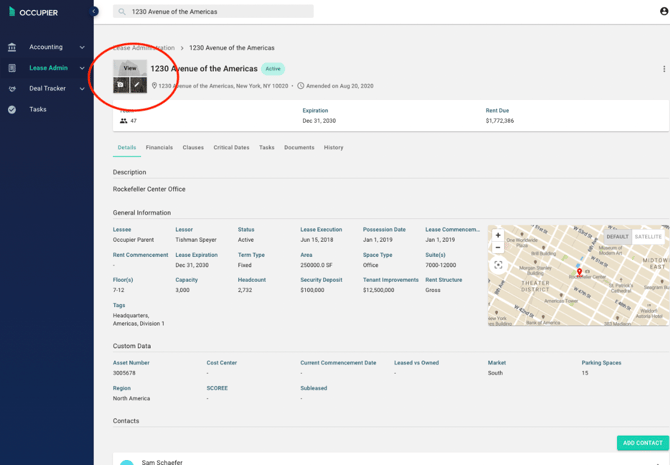Expand the Deal Tracker menu
This screenshot has height=465, width=670.
click(82, 89)
